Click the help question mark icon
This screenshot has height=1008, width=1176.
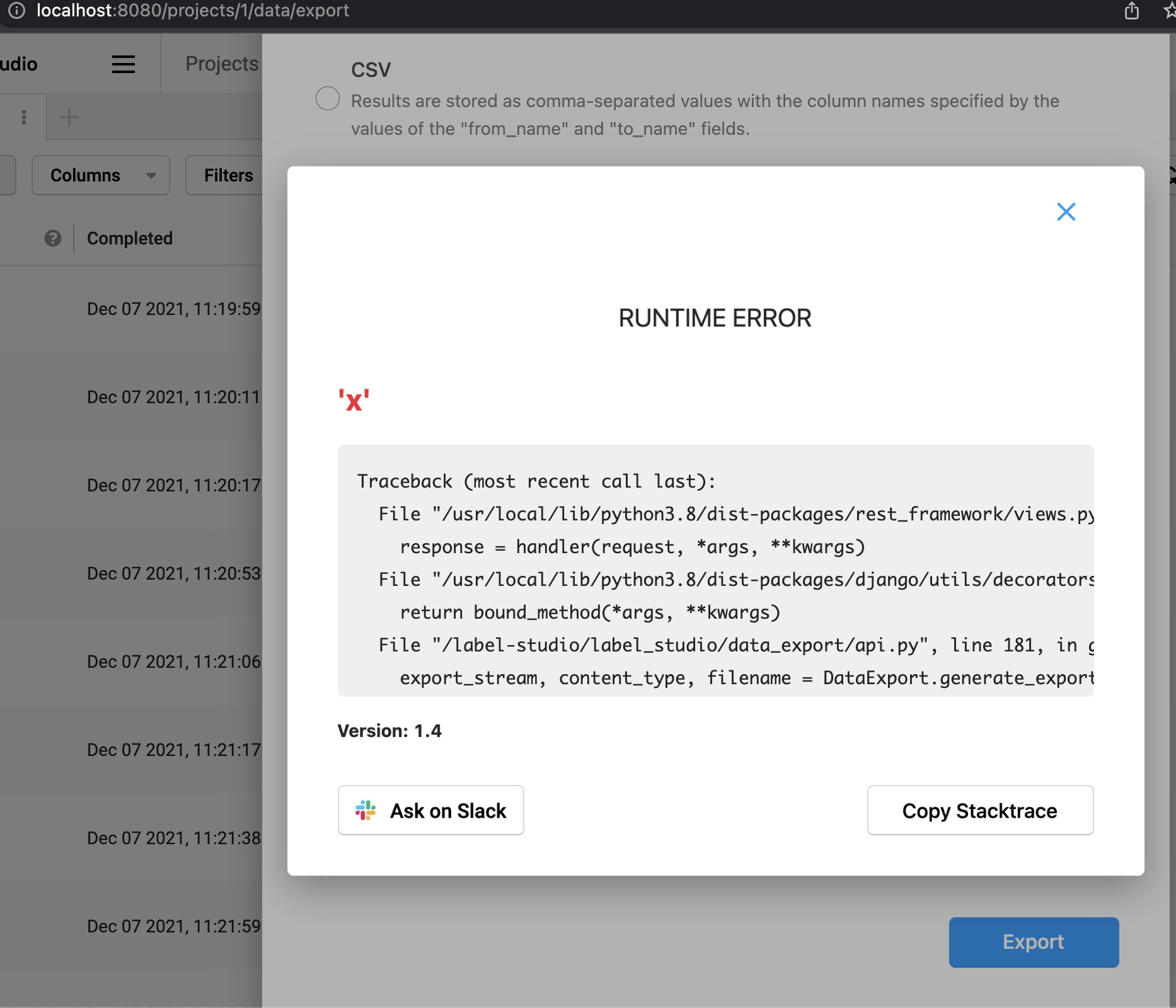53,238
